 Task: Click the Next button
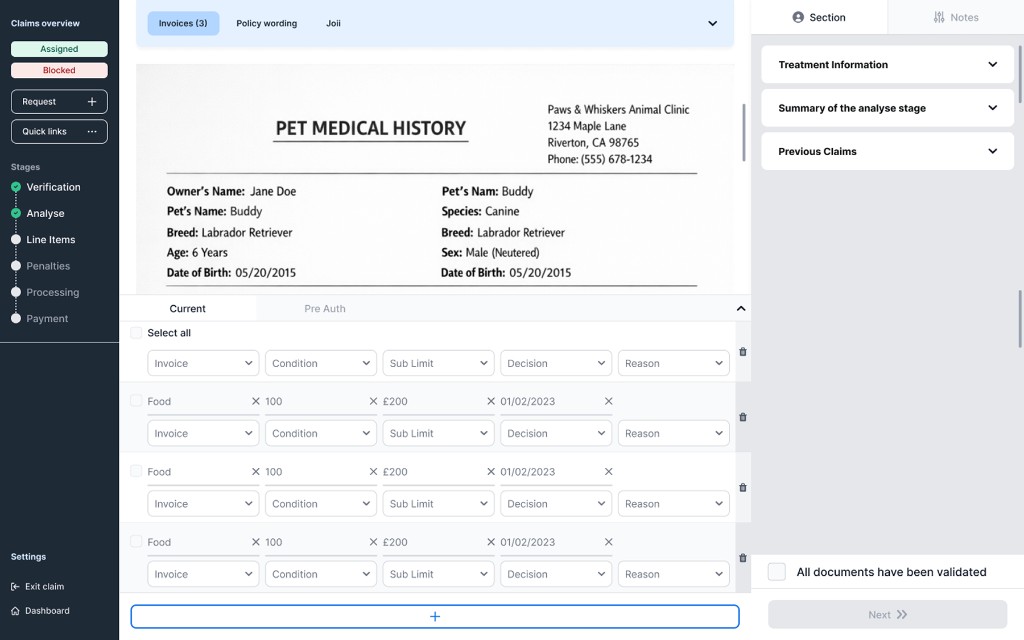[888, 615]
